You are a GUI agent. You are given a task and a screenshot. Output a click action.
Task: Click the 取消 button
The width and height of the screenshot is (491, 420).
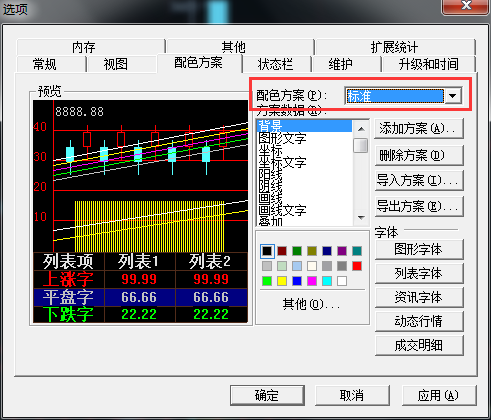(x=352, y=396)
